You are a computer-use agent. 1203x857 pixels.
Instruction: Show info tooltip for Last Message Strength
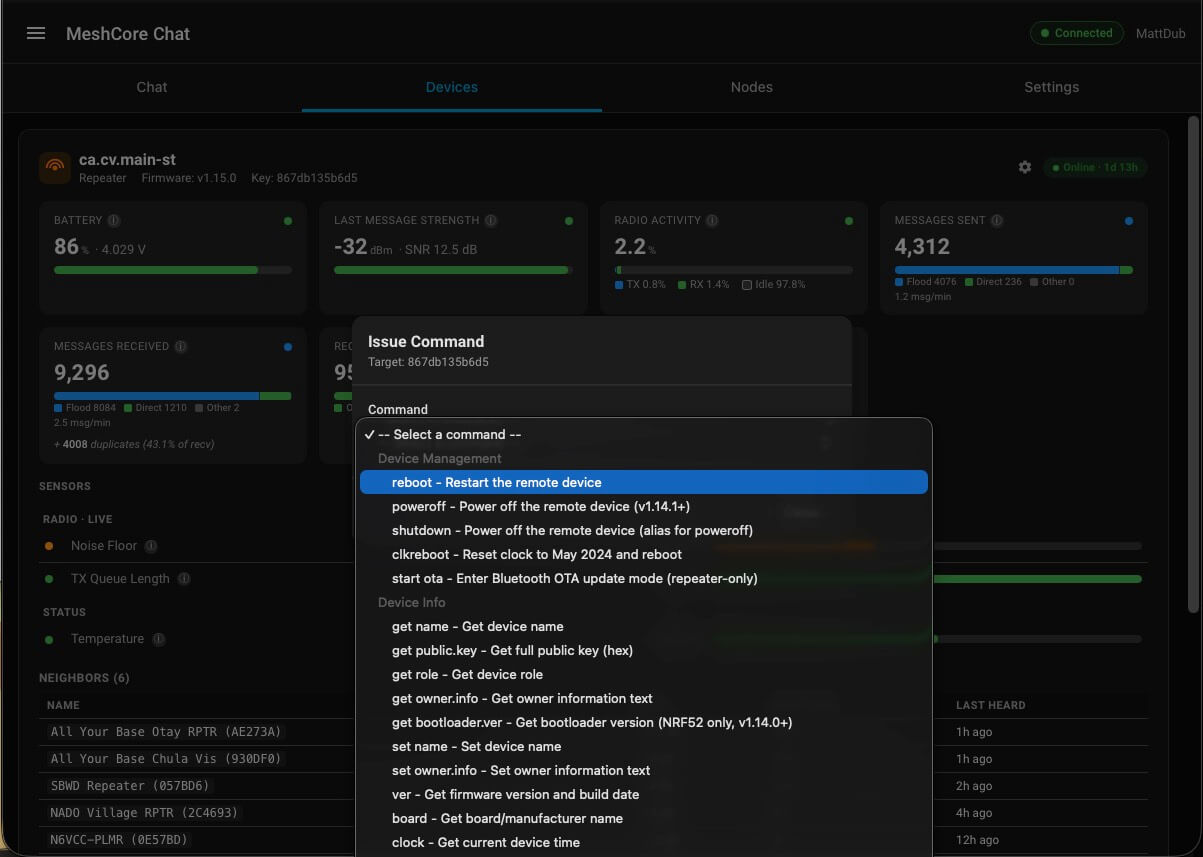tap(491, 220)
